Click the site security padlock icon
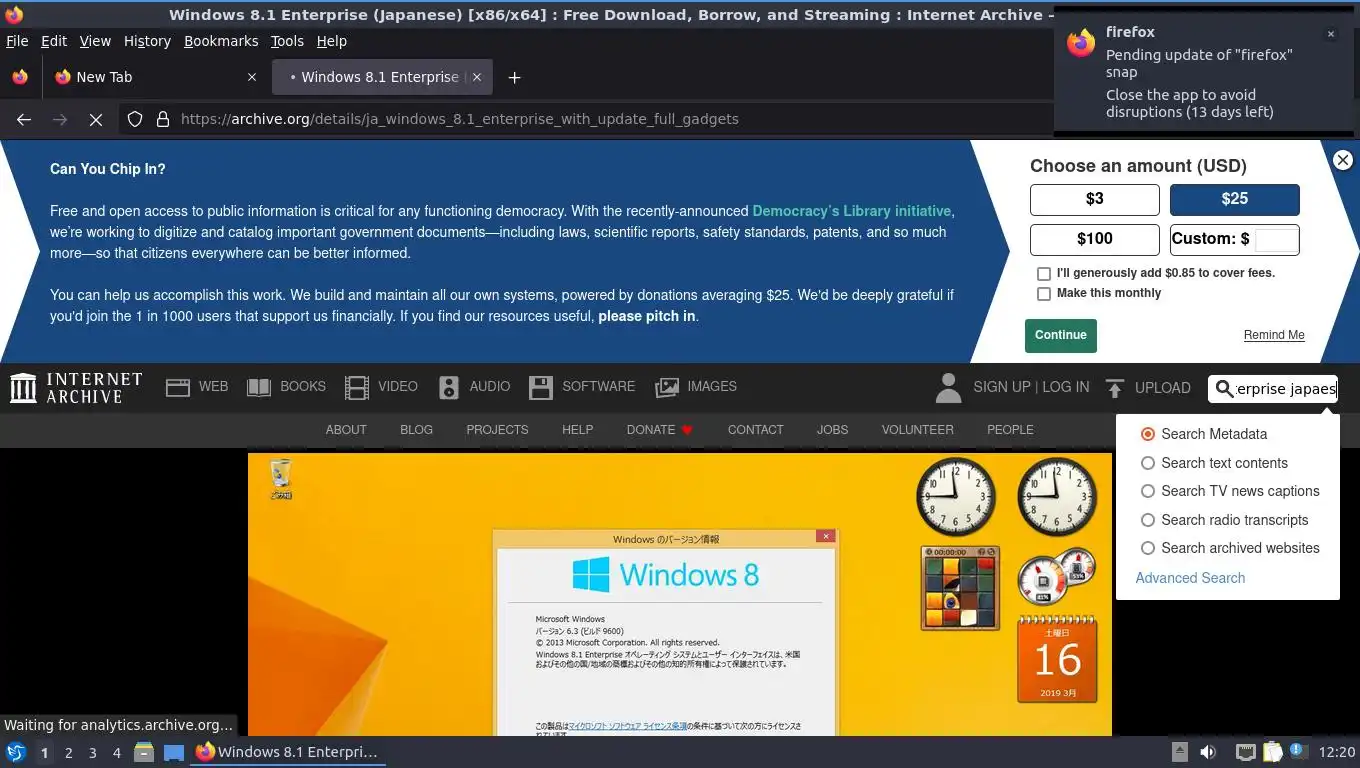Image resolution: width=1360 pixels, height=768 pixels. pos(163,119)
